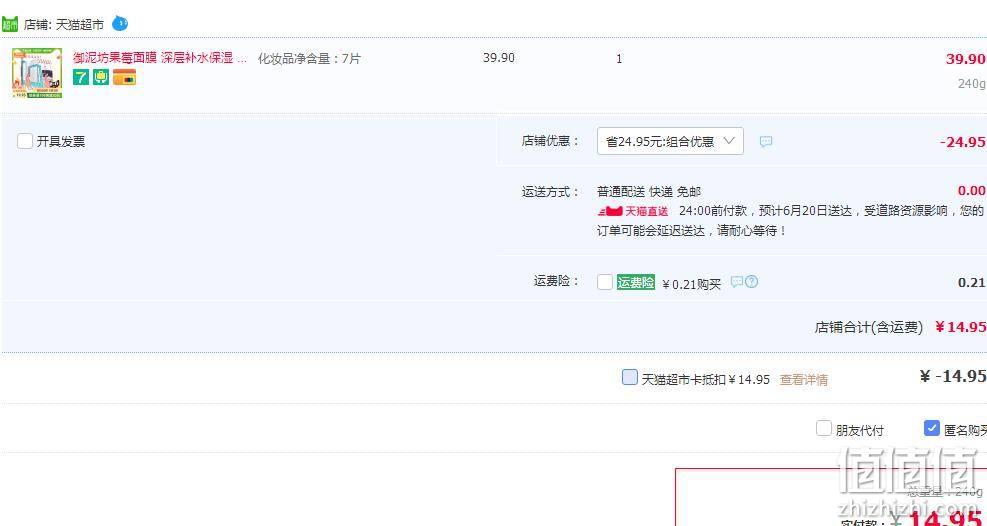Click the green 运费险 label tag
This screenshot has width=987, height=526.
pos(636,283)
